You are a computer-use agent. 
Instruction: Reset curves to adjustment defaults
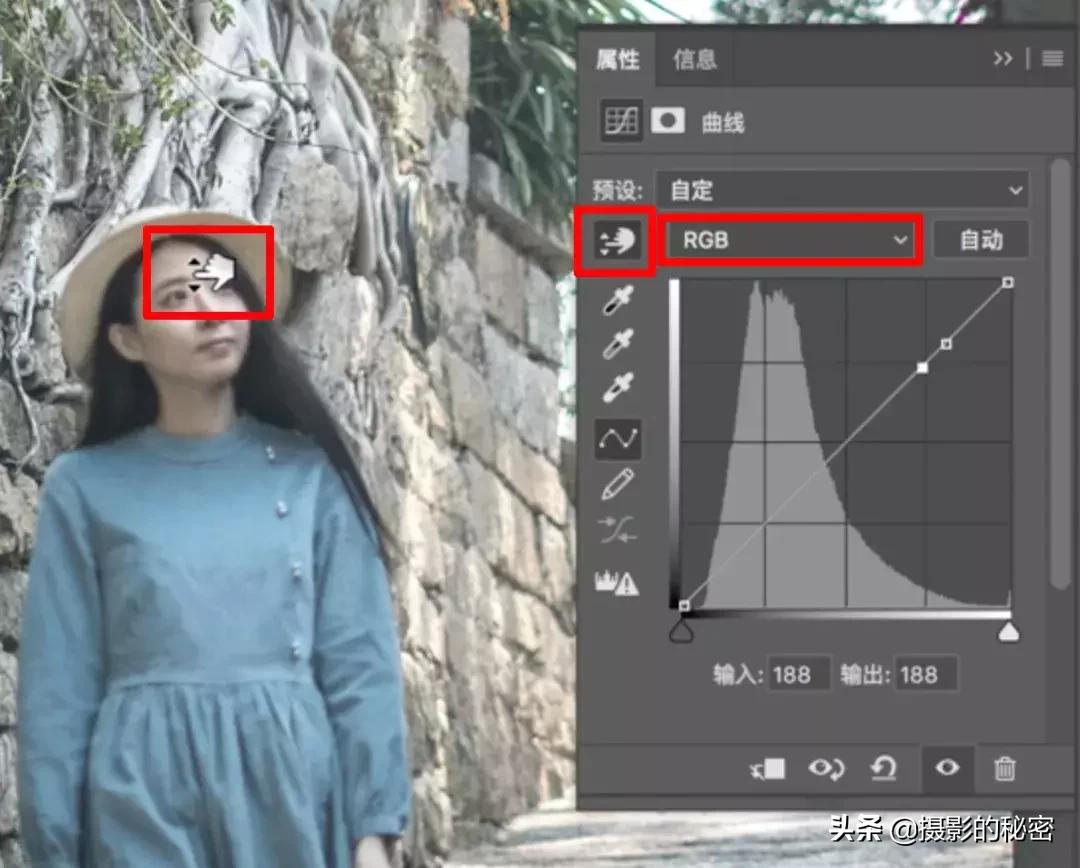pos(884,768)
